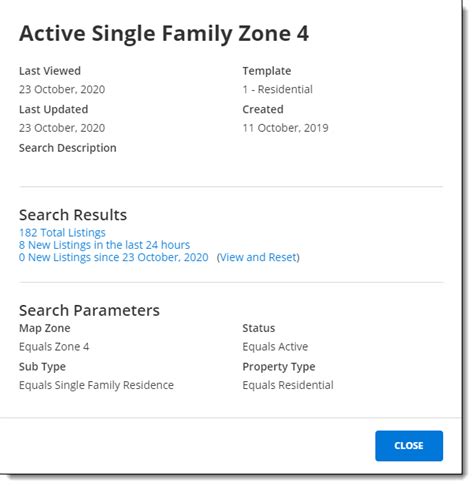Click the Template label
The width and height of the screenshot is (474, 486).
click(267, 71)
